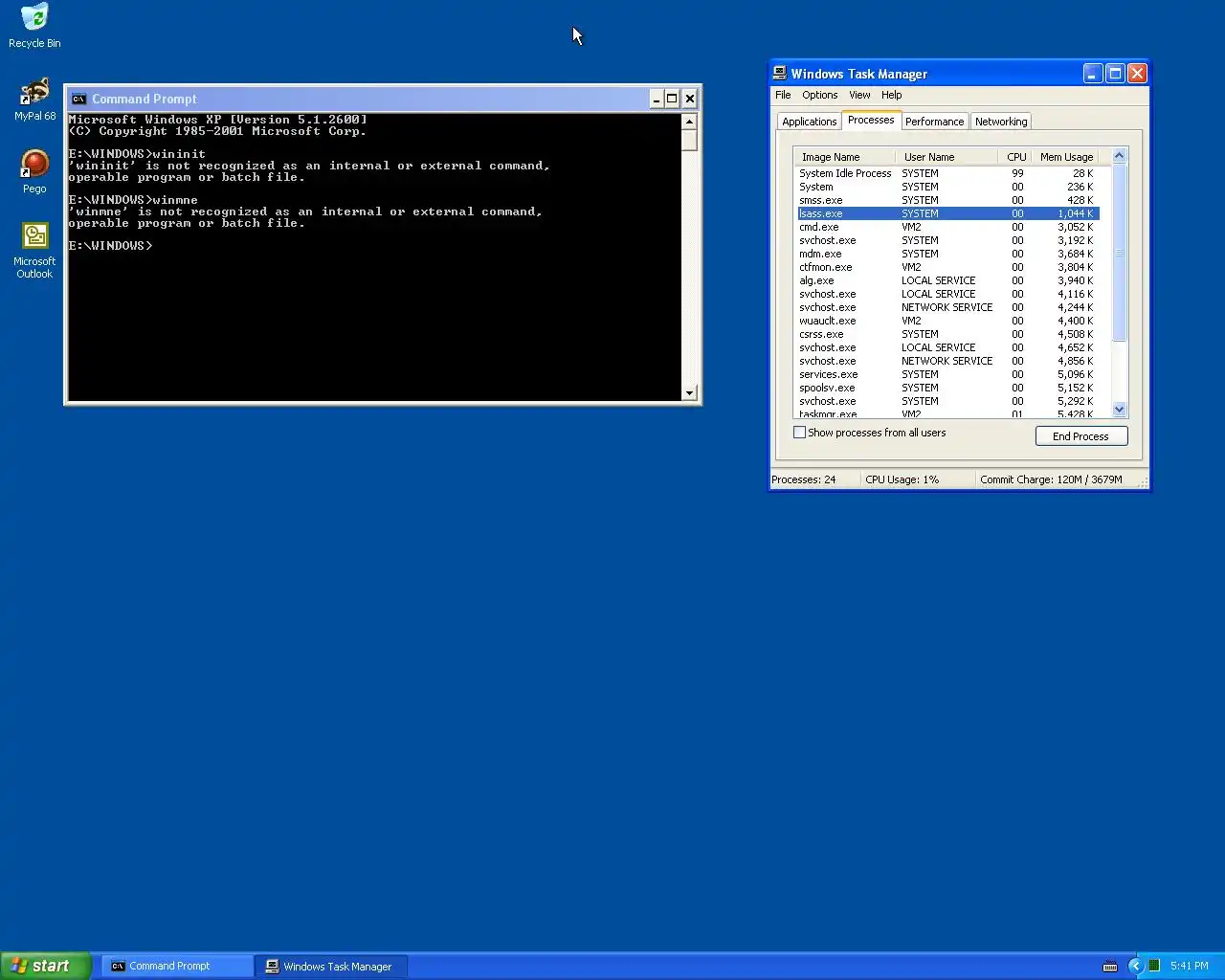1225x980 pixels.
Task: Switch to the Performance tab
Action: pos(934,122)
